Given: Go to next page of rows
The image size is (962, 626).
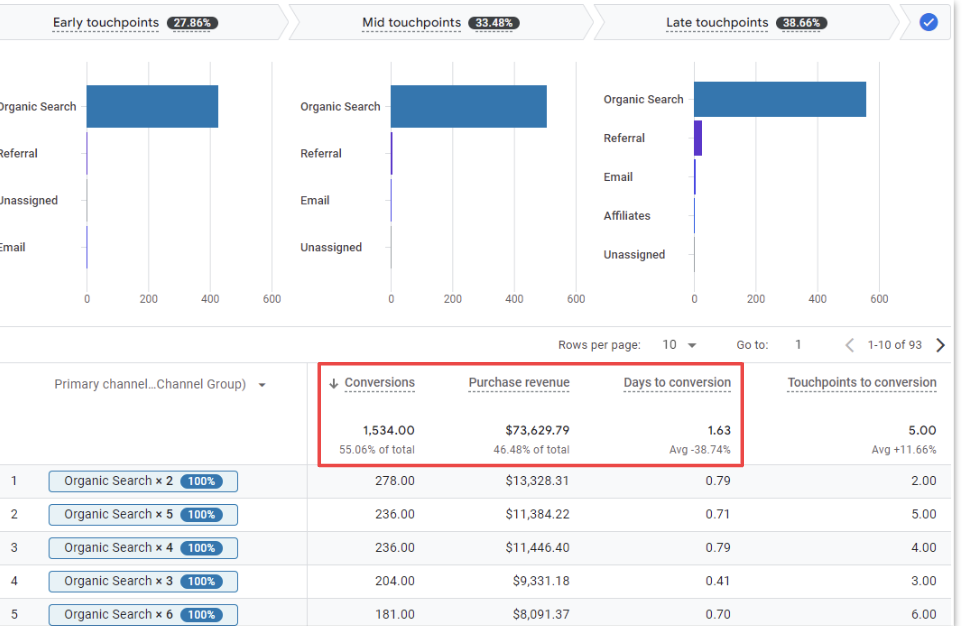Looking at the screenshot, I should [x=940, y=345].
